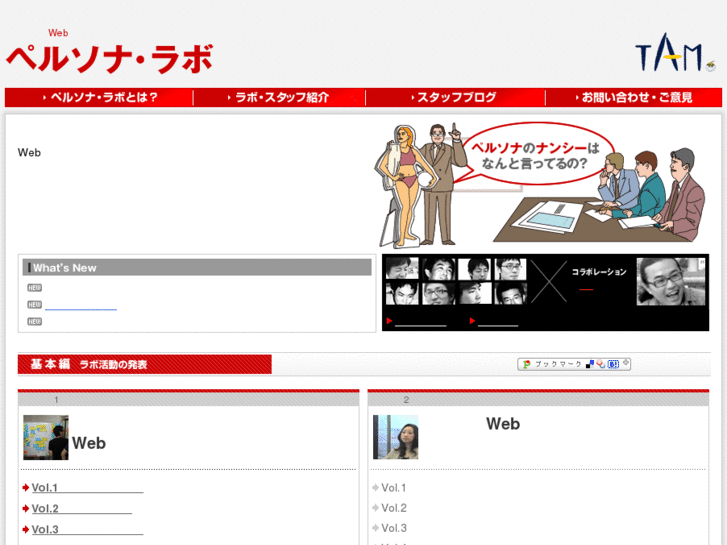Open Vol.1 link in section 1
The height and width of the screenshot is (545, 727).
pos(87,488)
